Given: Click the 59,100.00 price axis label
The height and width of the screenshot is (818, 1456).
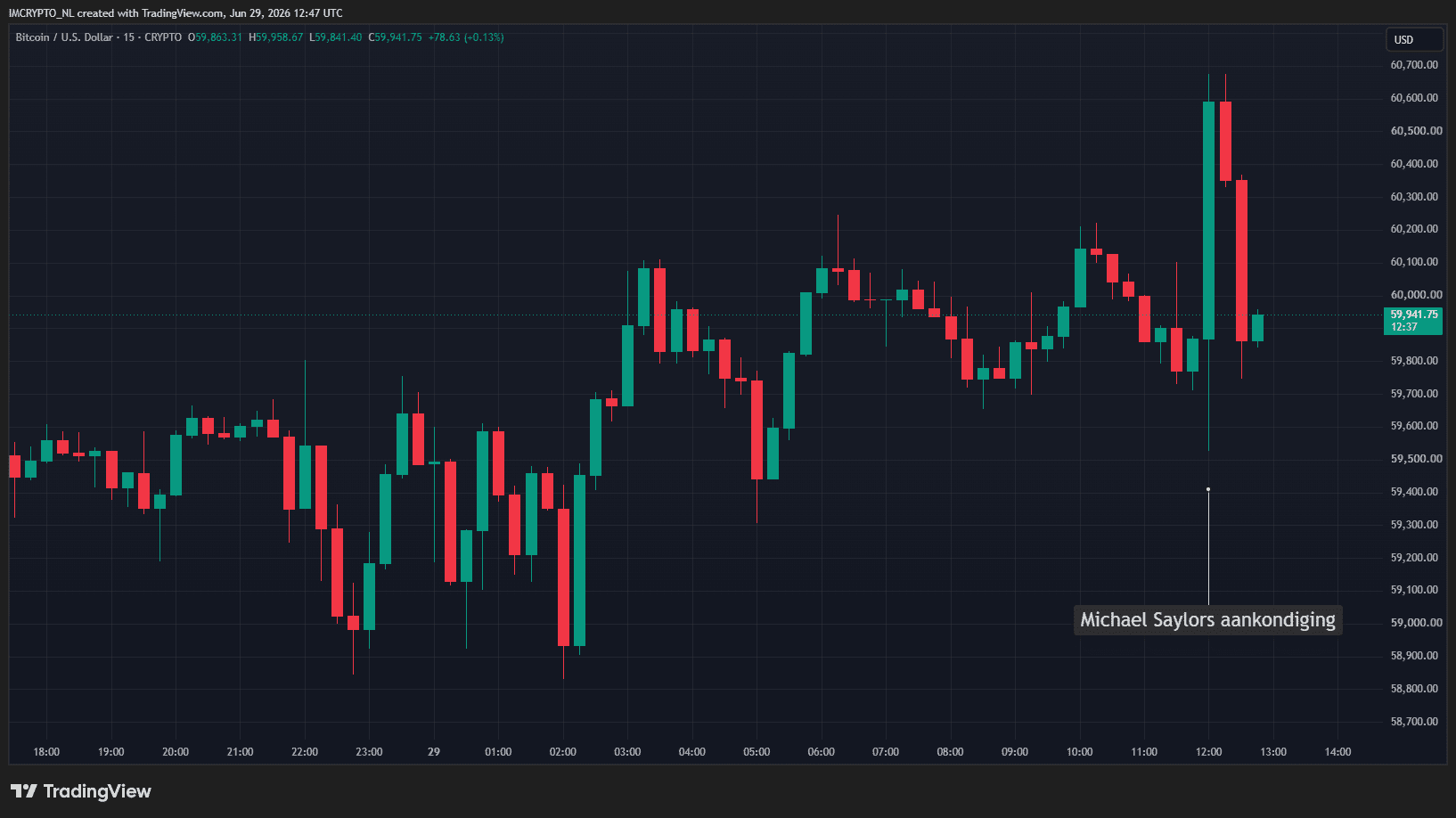Looking at the screenshot, I should (x=1414, y=590).
